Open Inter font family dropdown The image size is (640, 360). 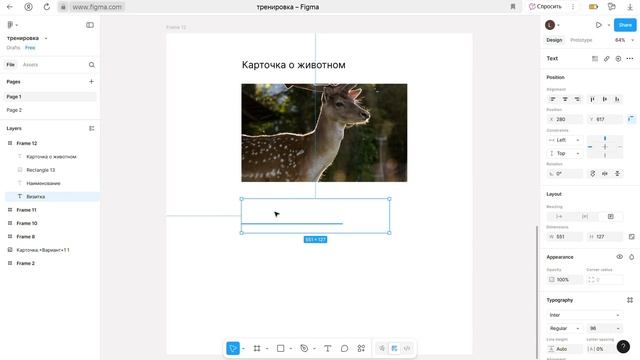[584, 315]
